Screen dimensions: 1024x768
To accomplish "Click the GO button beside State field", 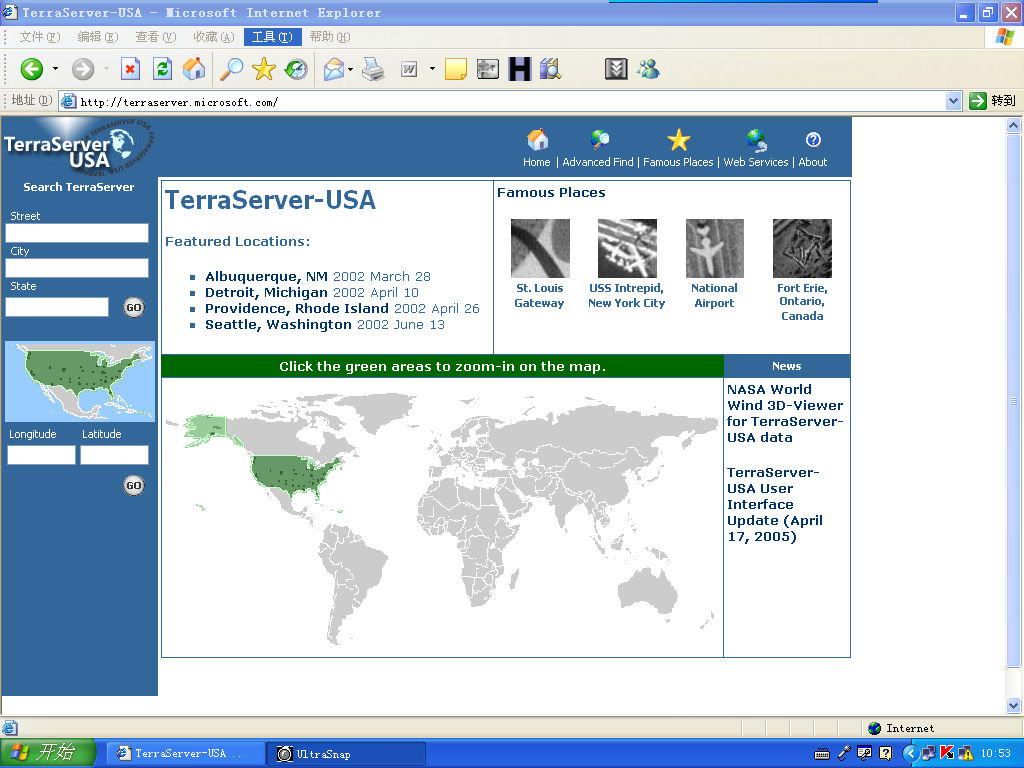I will click(133, 307).
